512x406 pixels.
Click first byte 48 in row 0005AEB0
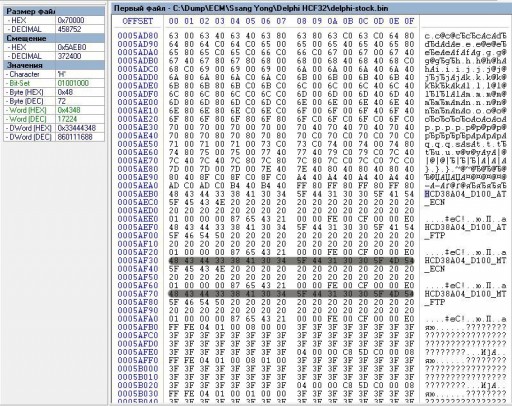173,194
